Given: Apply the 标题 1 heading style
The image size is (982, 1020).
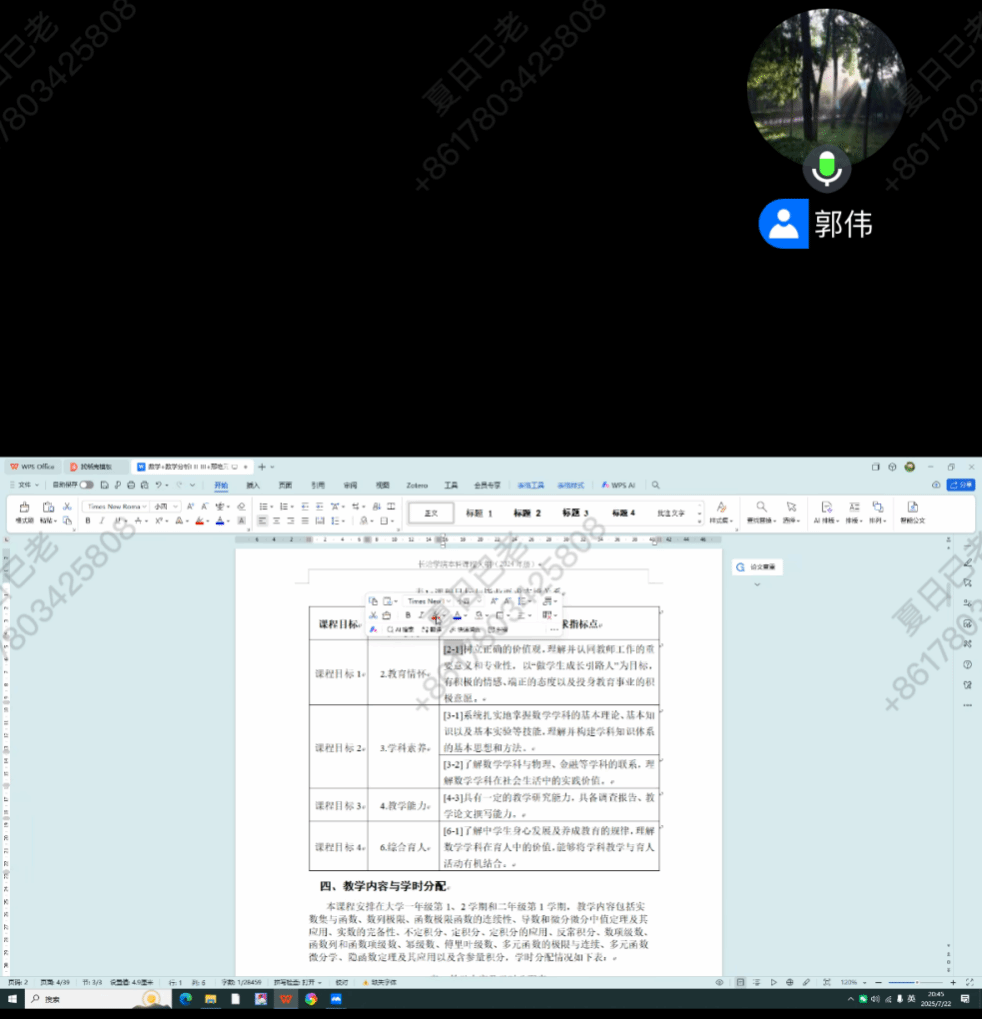Looking at the screenshot, I should point(479,513).
